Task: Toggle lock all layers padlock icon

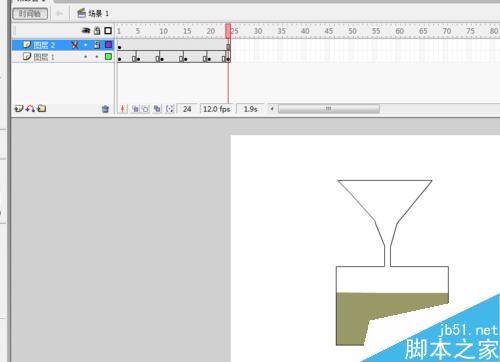Action: [x=97, y=31]
